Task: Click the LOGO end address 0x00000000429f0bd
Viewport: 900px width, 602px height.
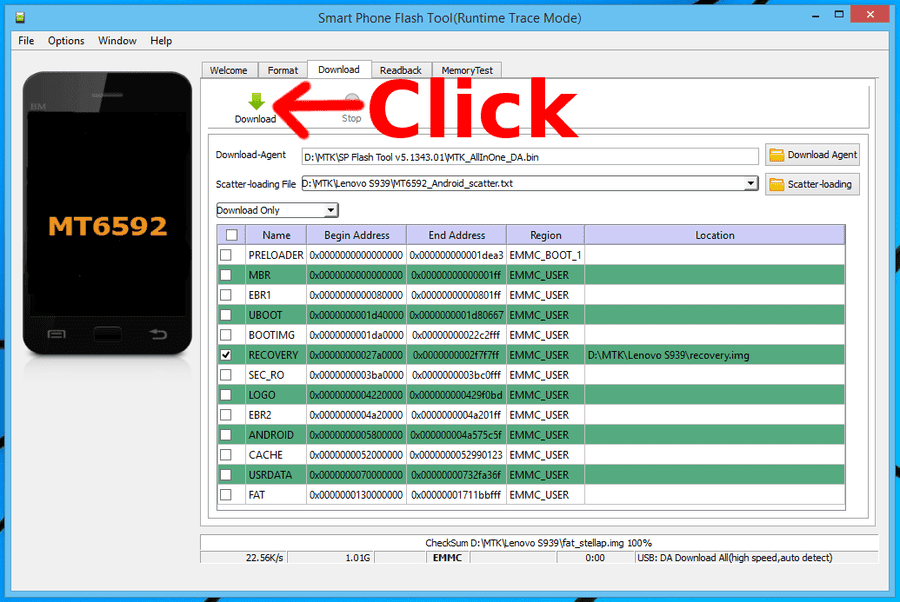Action: point(456,395)
